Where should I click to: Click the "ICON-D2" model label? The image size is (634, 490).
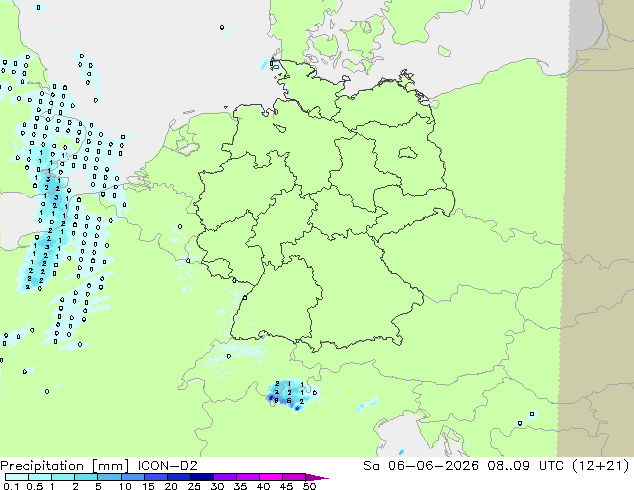click(x=167, y=466)
